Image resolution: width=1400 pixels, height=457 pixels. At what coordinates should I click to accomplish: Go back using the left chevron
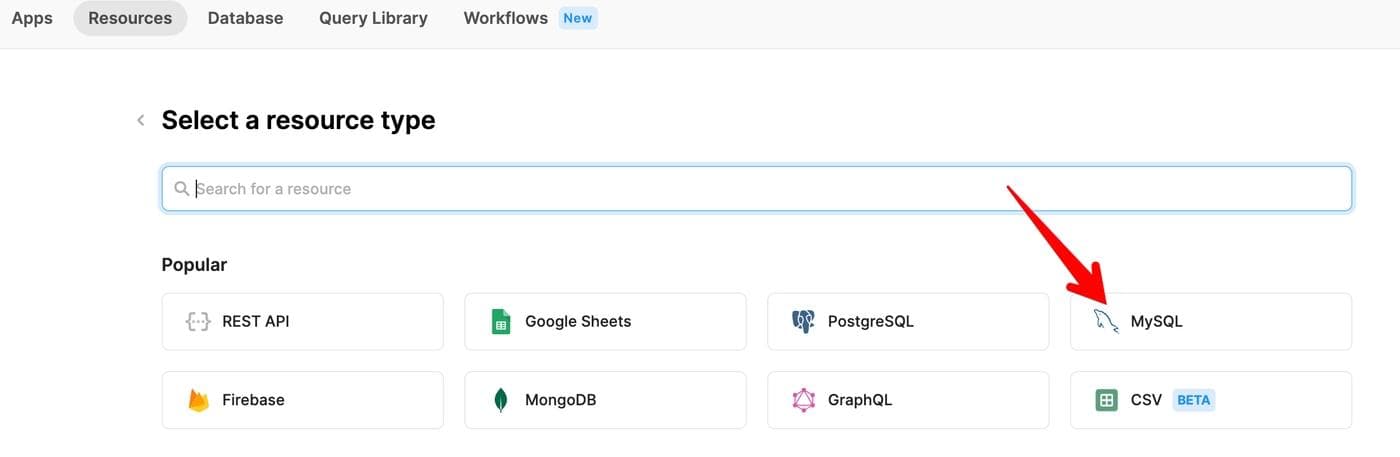141,121
